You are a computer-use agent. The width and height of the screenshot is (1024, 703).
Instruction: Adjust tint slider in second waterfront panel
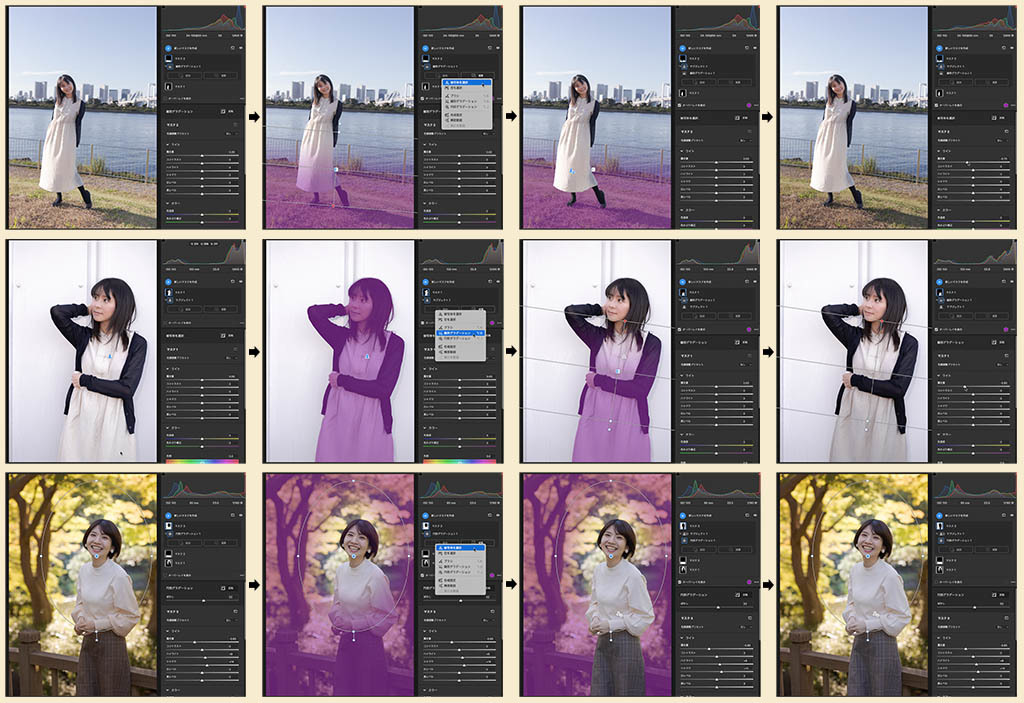459,222
